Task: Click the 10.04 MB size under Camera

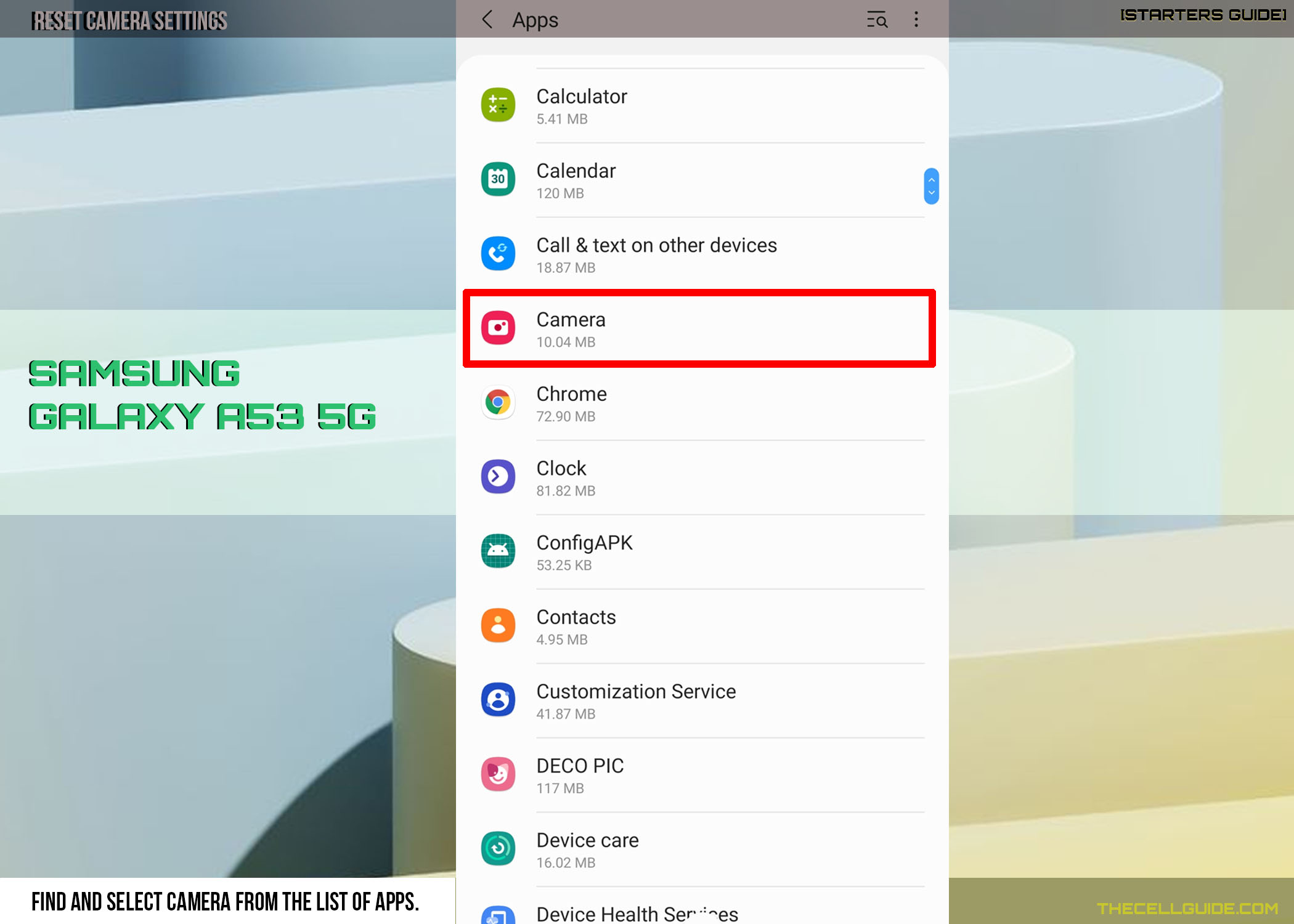Action: [566, 342]
